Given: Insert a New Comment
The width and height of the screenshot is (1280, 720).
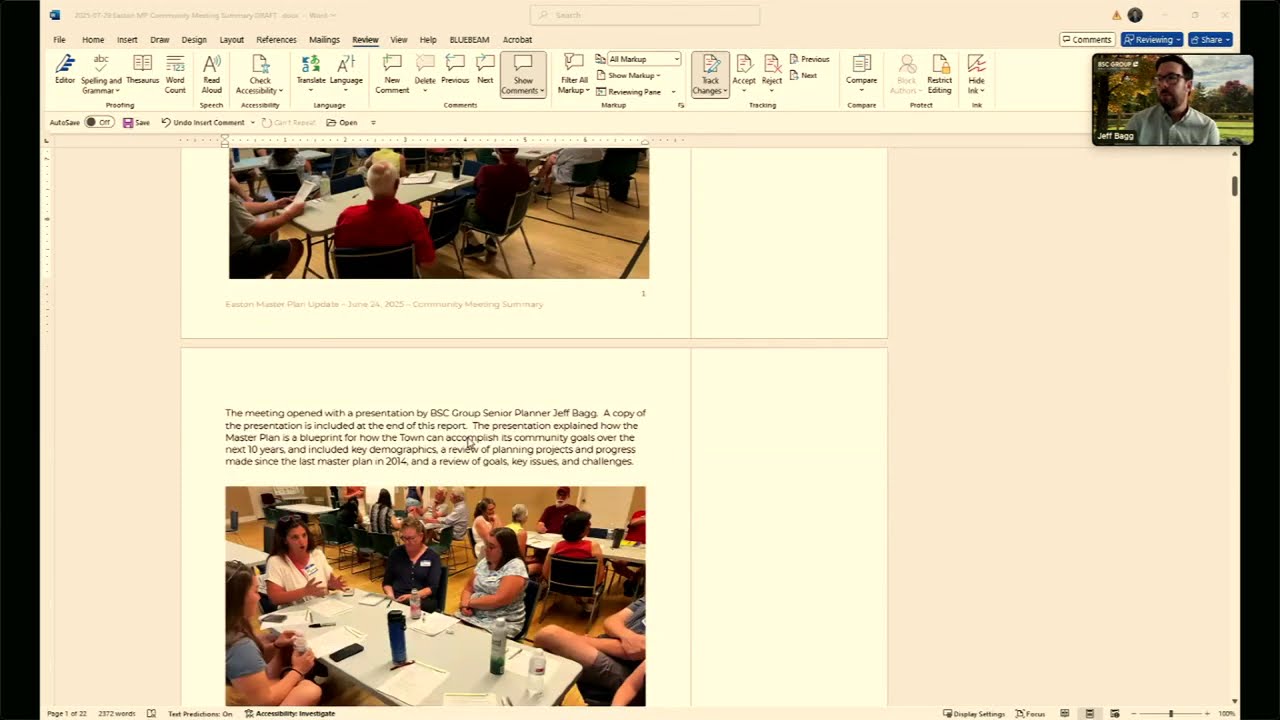Looking at the screenshot, I should [392, 75].
